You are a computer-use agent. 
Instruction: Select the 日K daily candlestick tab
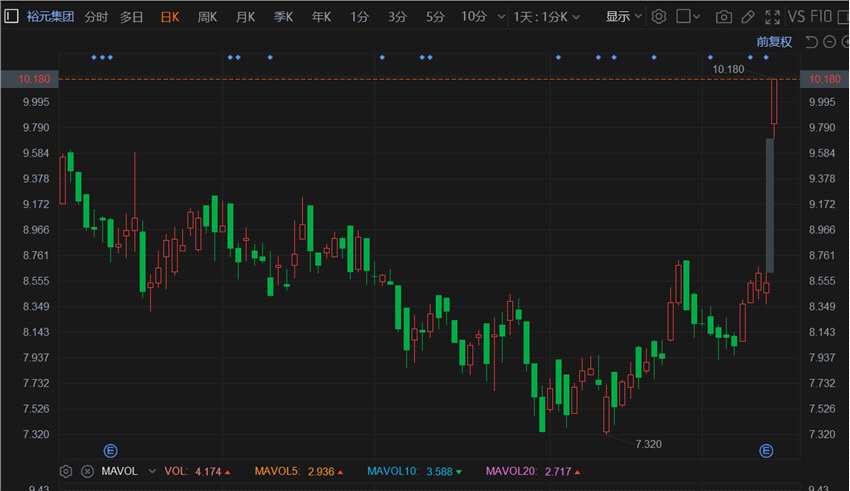pos(170,17)
